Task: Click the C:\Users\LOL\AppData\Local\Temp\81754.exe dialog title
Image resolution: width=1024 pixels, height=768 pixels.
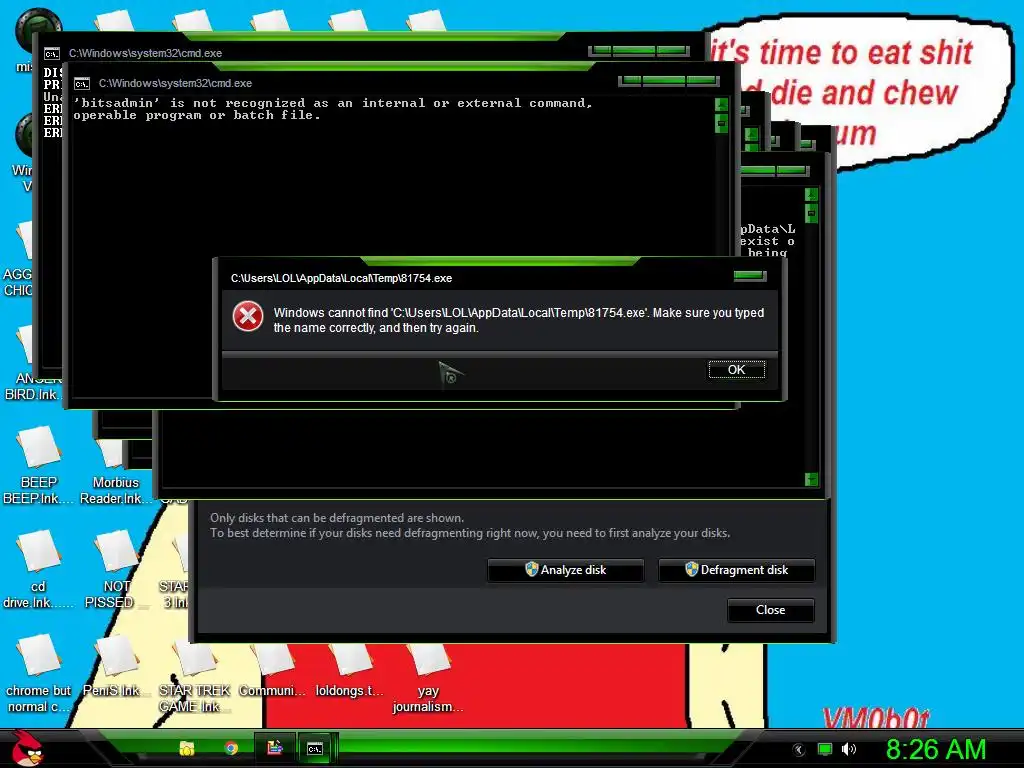Action: pos(342,278)
